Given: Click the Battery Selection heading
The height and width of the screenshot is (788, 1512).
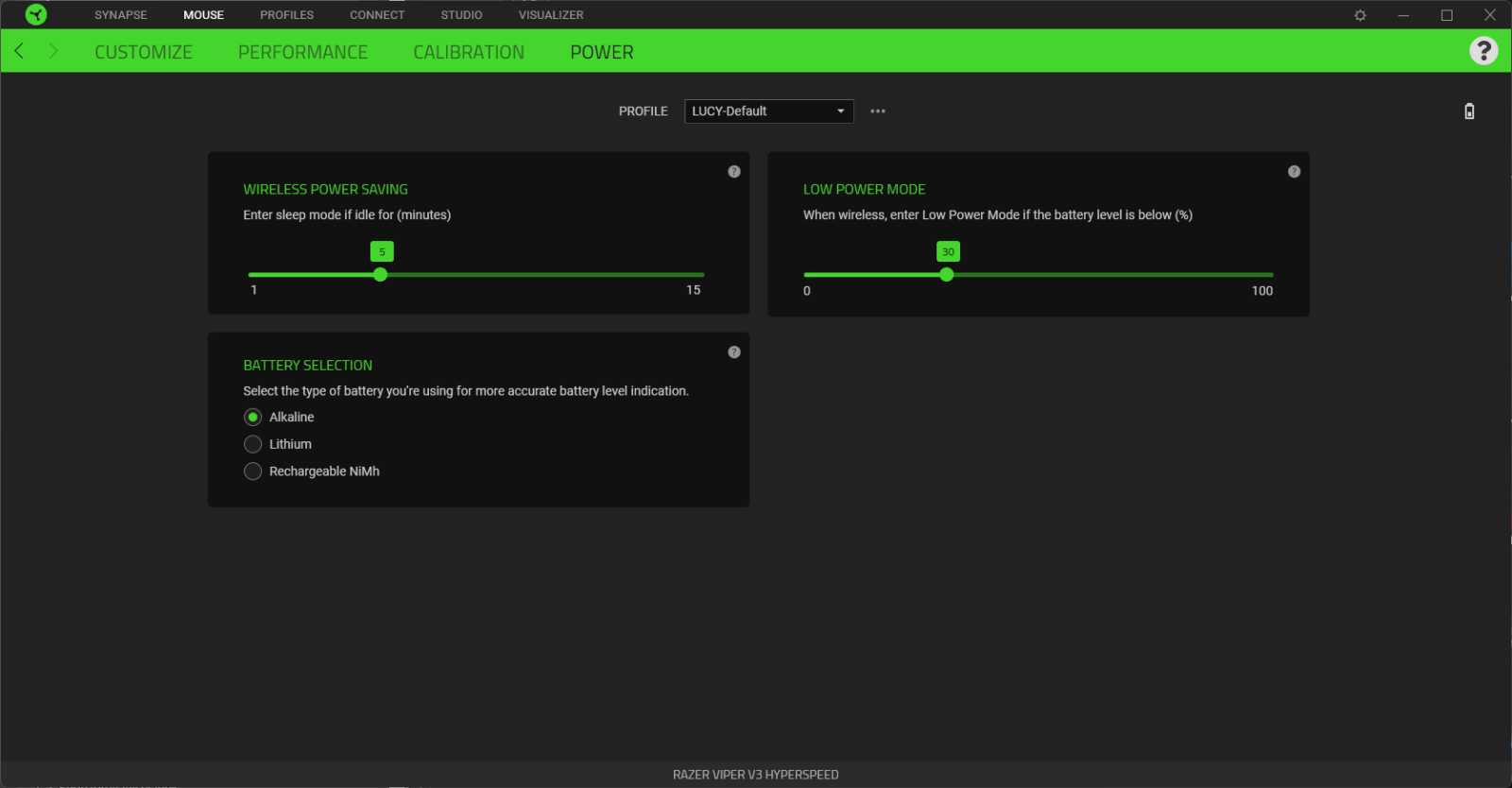Looking at the screenshot, I should [x=307, y=365].
